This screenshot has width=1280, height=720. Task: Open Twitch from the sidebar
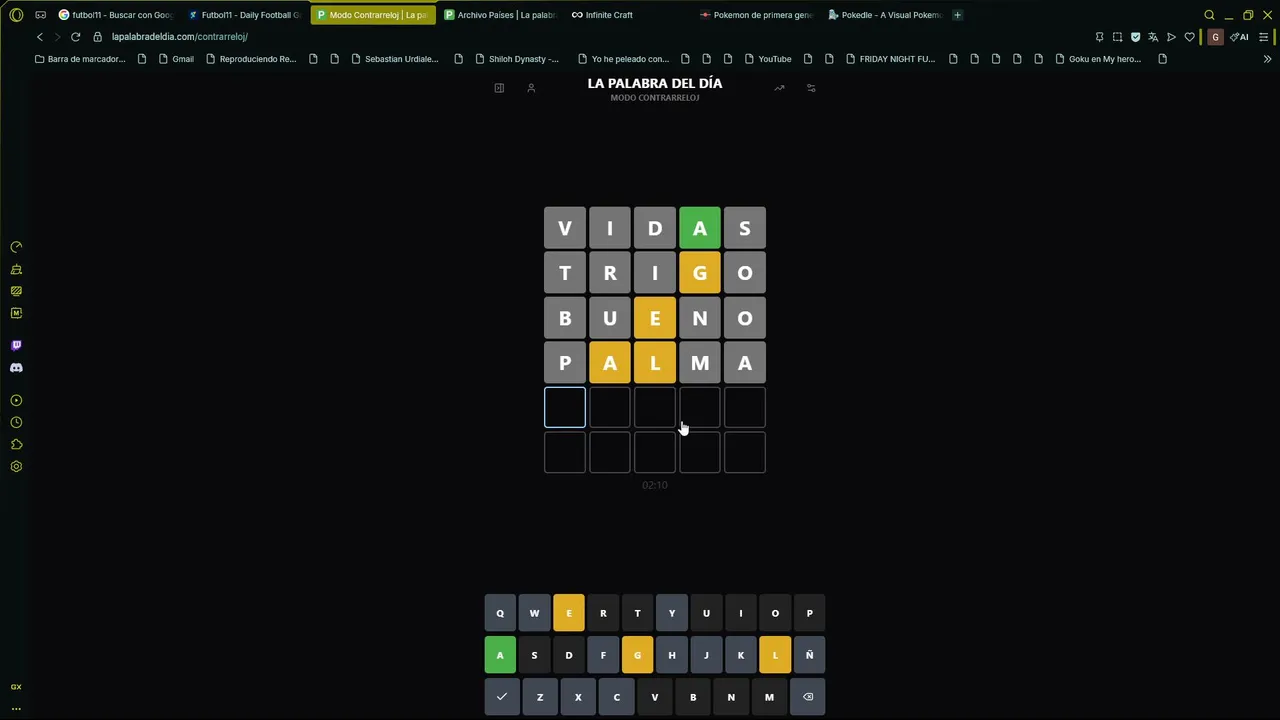click(16, 345)
